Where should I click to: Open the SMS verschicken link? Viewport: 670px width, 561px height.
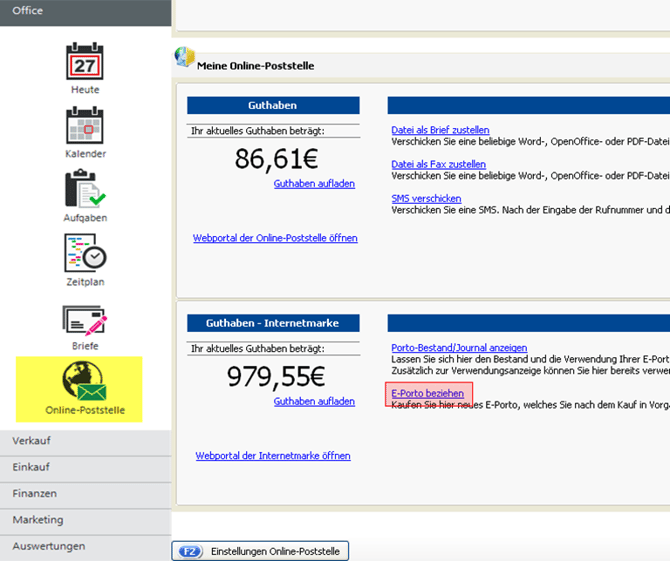point(426,199)
